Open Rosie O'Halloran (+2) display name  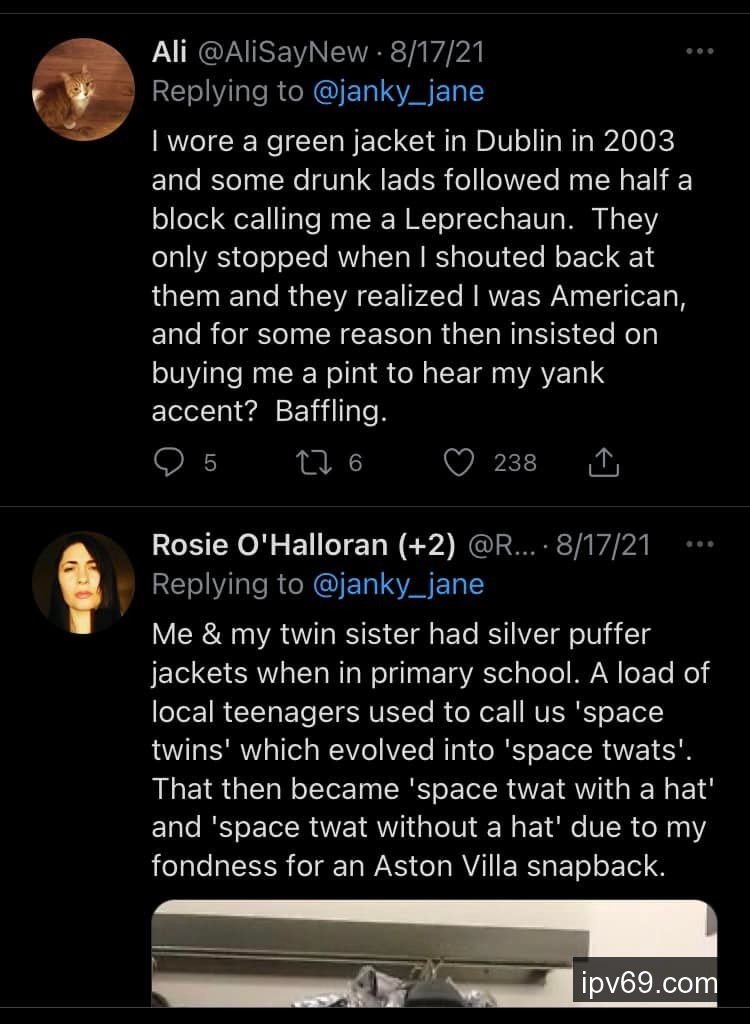pyautogui.click(x=304, y=545)
